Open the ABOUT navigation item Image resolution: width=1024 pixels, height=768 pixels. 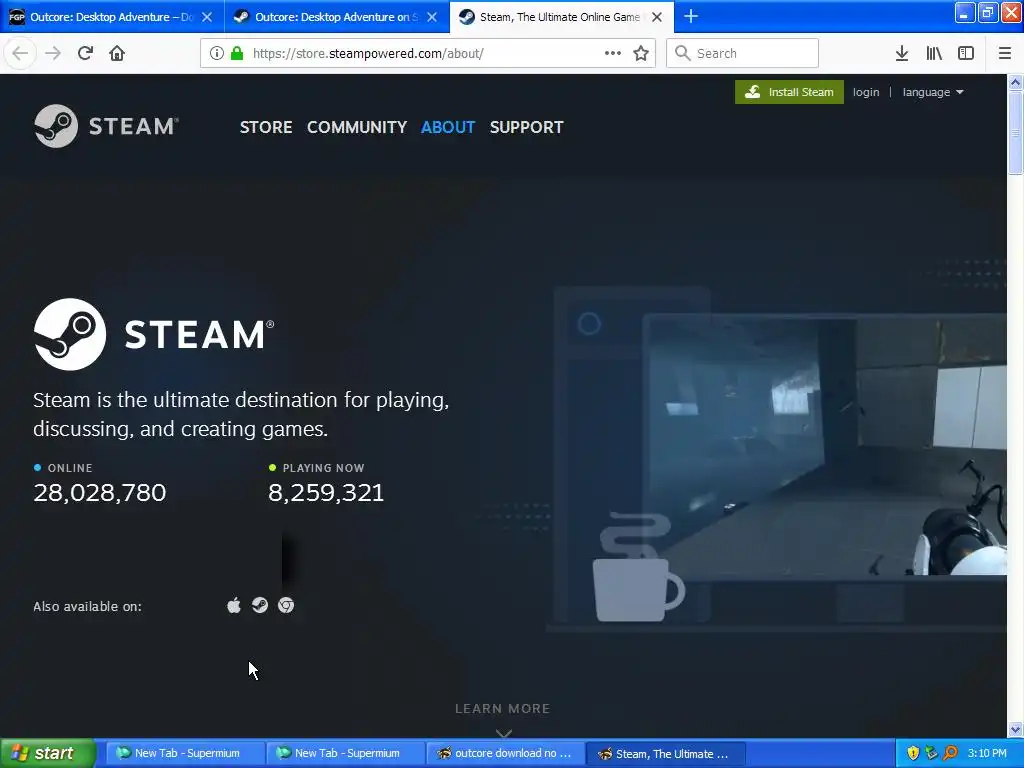(x=448, y=127)
